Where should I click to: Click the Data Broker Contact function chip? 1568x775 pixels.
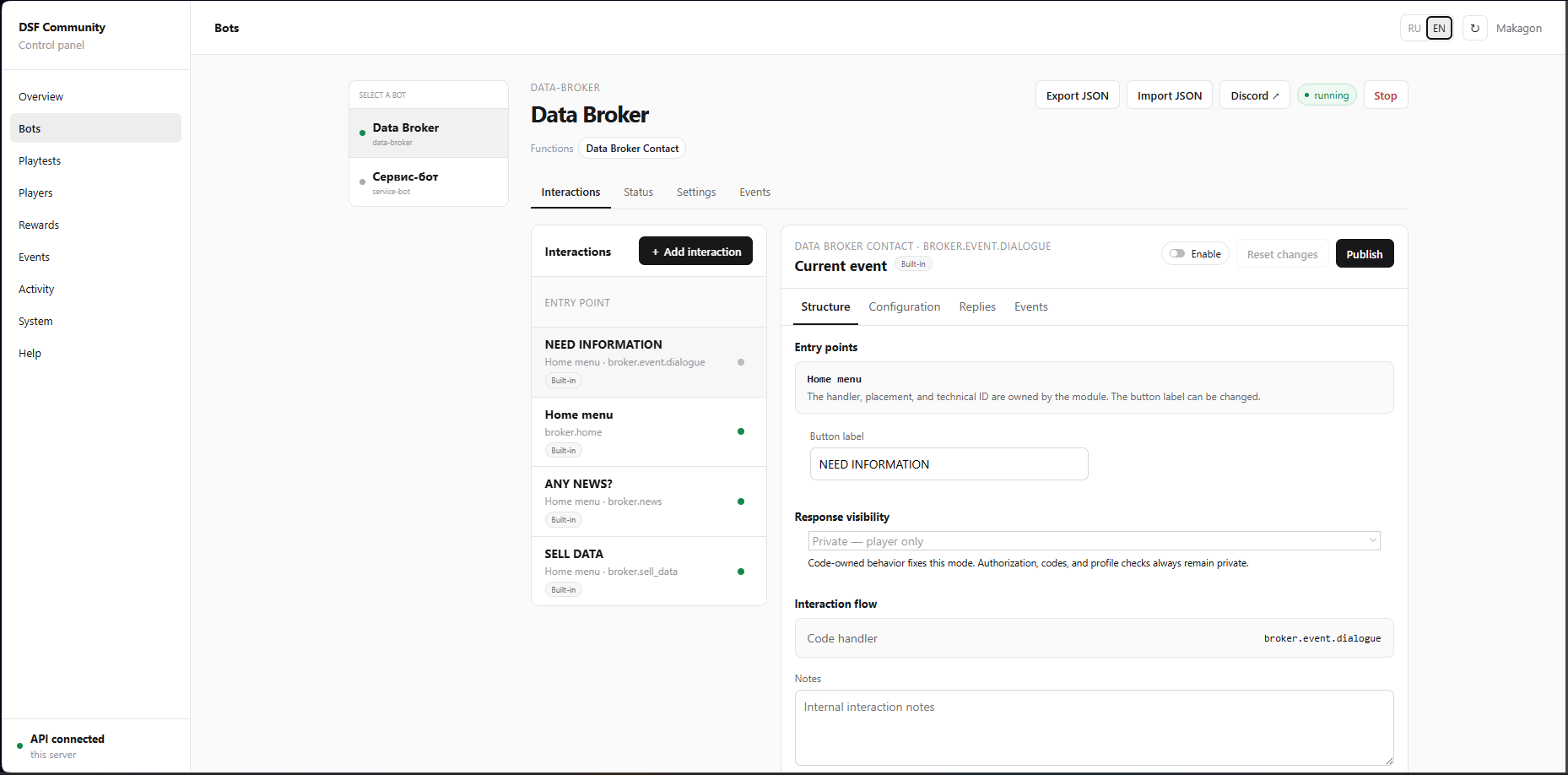pos(632,148)
